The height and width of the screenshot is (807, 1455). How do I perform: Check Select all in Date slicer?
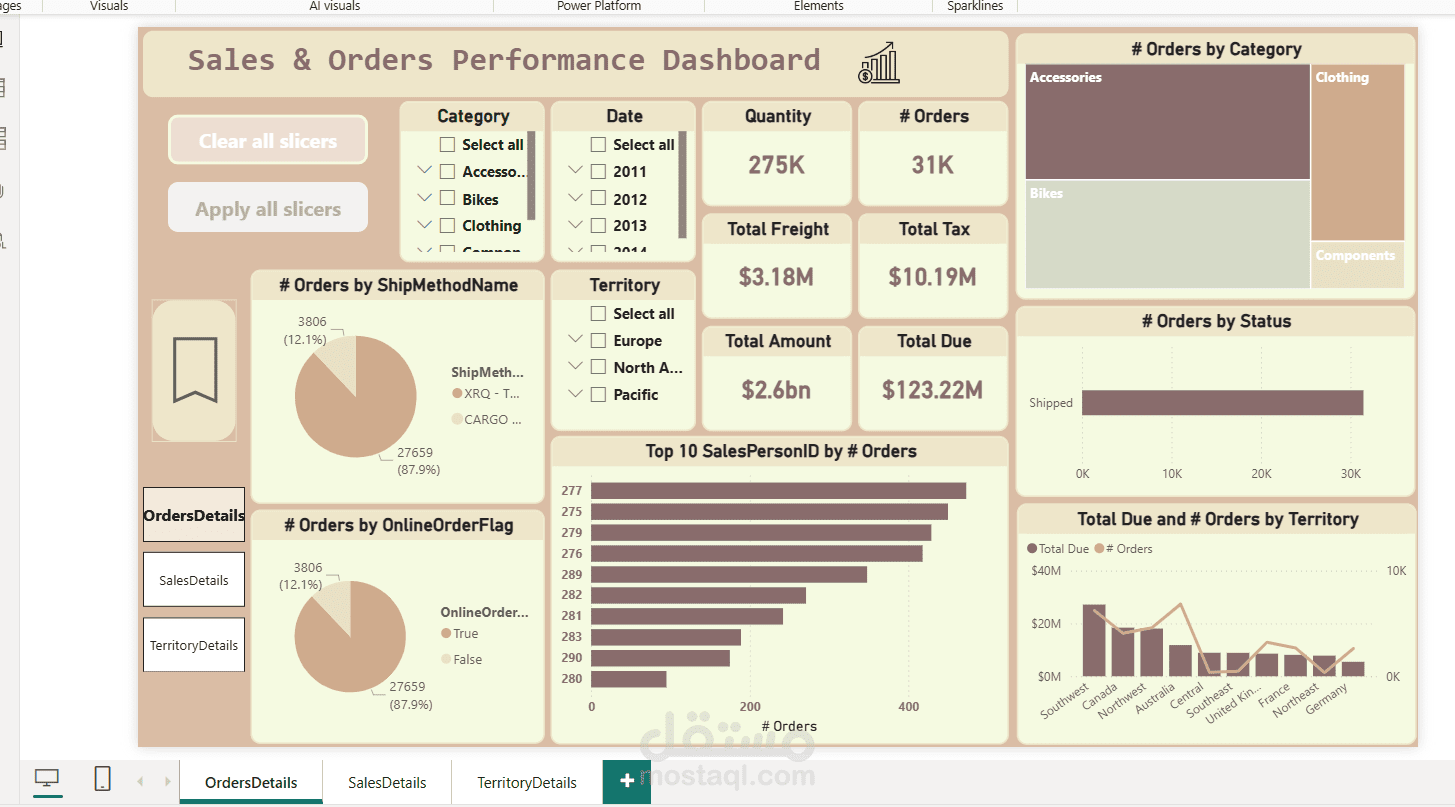(x=598, y=145)
